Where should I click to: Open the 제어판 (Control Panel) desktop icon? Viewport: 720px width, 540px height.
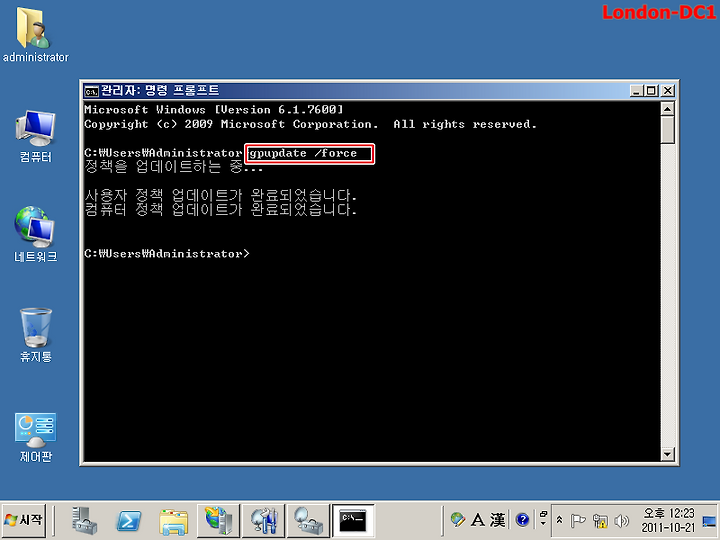35,438
